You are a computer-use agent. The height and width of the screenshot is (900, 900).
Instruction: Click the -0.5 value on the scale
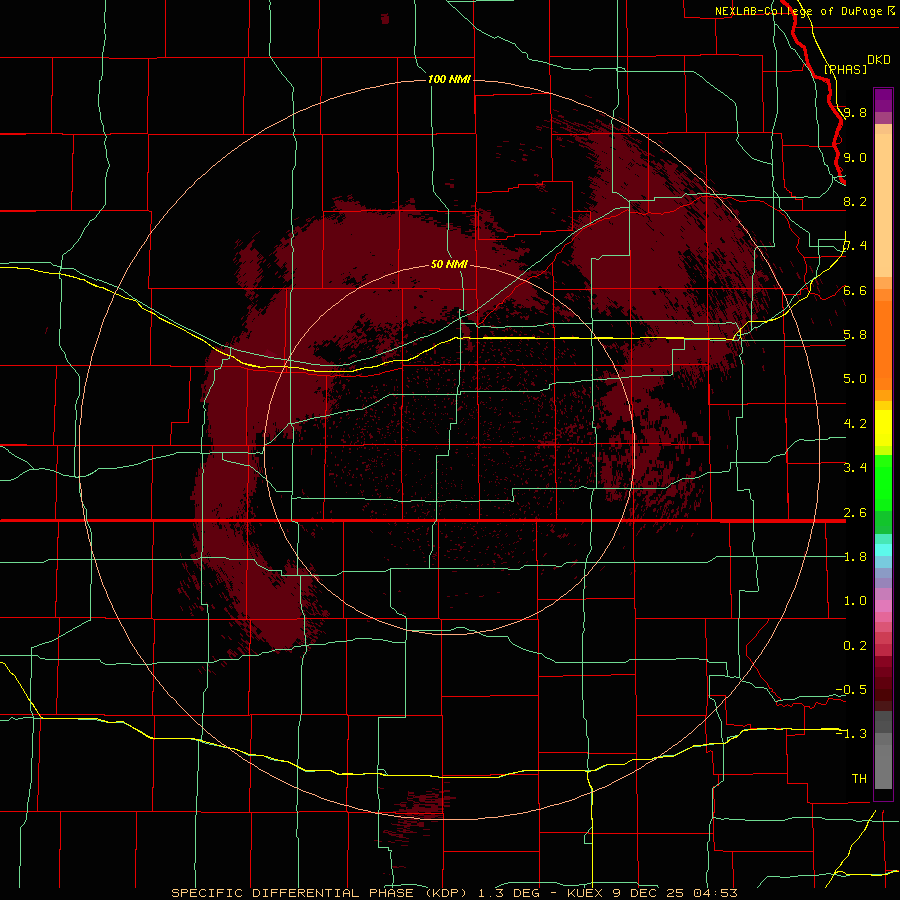coord(851,690)
